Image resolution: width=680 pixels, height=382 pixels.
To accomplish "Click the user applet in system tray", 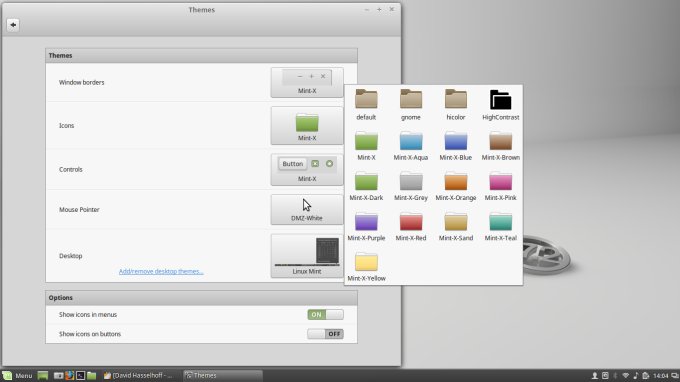I will tap(595, 375).
